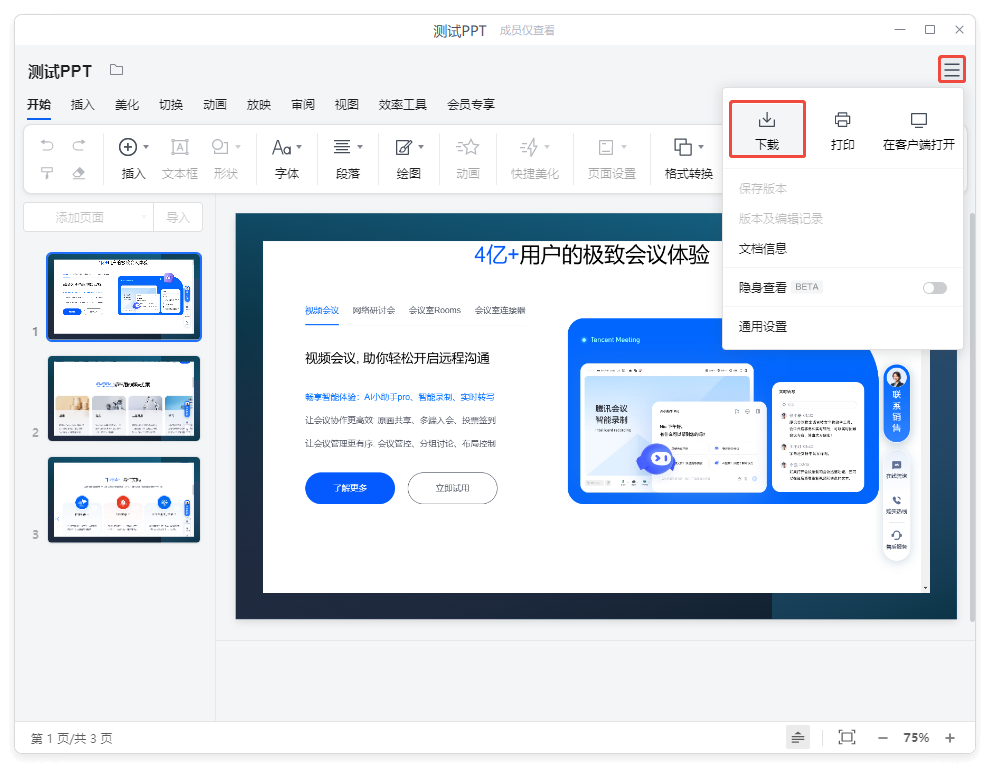Select slide 2 thumbnail
Image resolution: width=990 pixels, height=768 pixels.
[x=124, y=398]
